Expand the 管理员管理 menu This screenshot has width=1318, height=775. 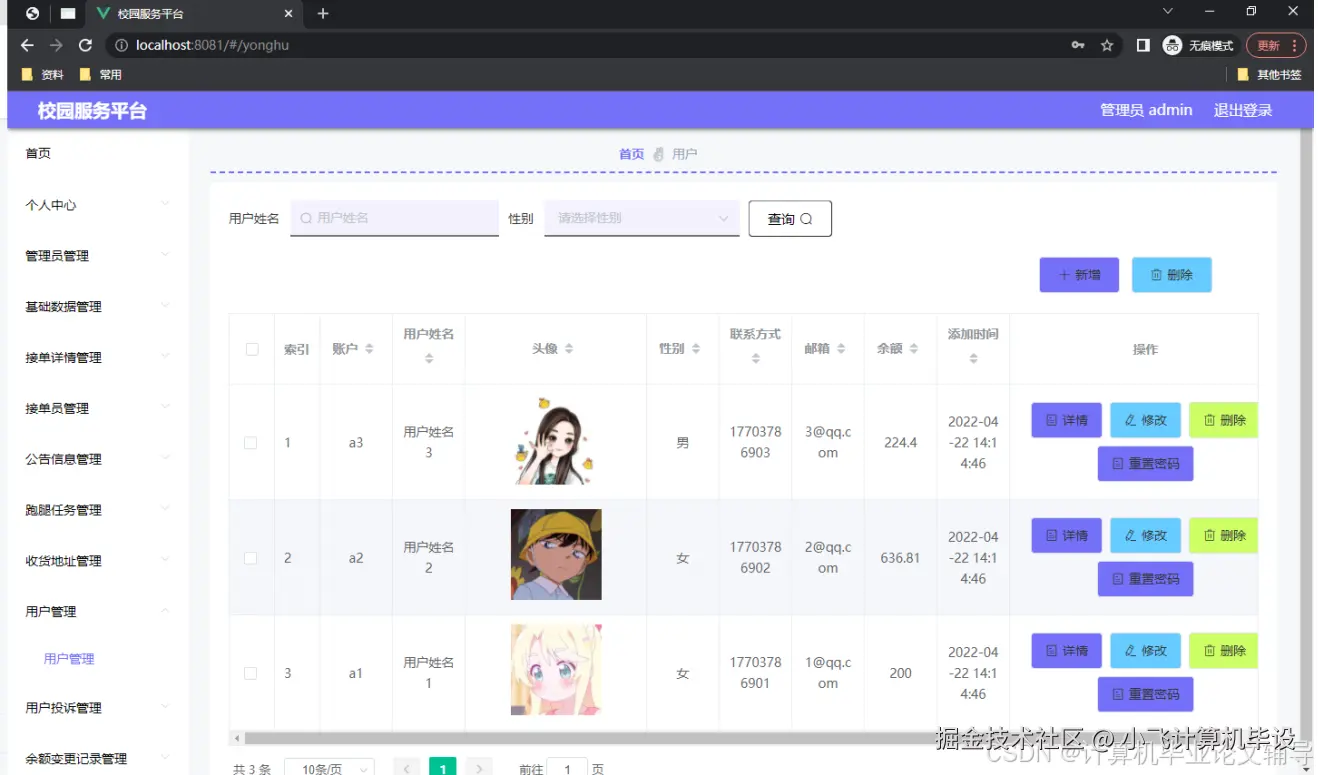coord(97,256)
